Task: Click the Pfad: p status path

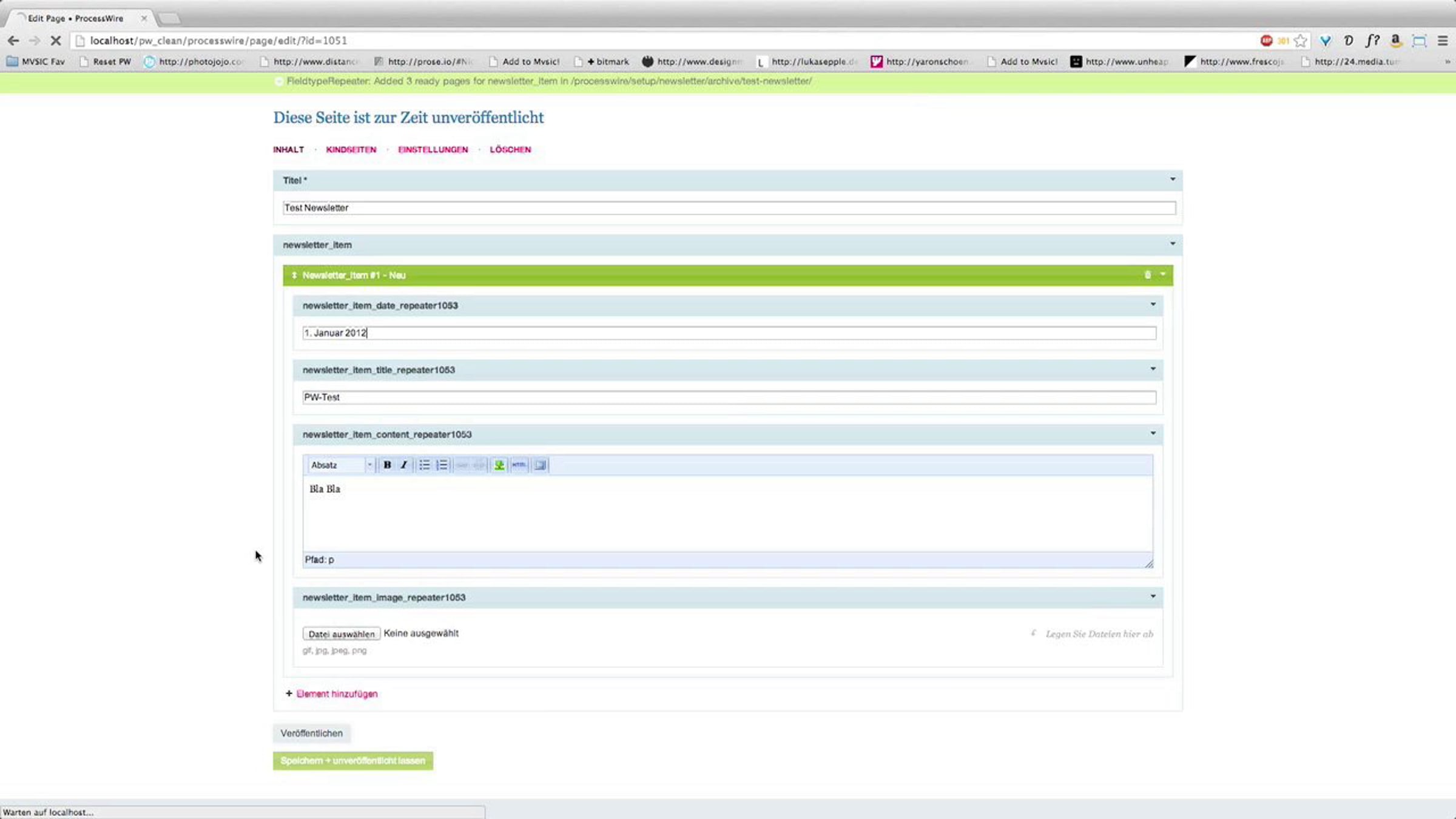Action: 319,559
